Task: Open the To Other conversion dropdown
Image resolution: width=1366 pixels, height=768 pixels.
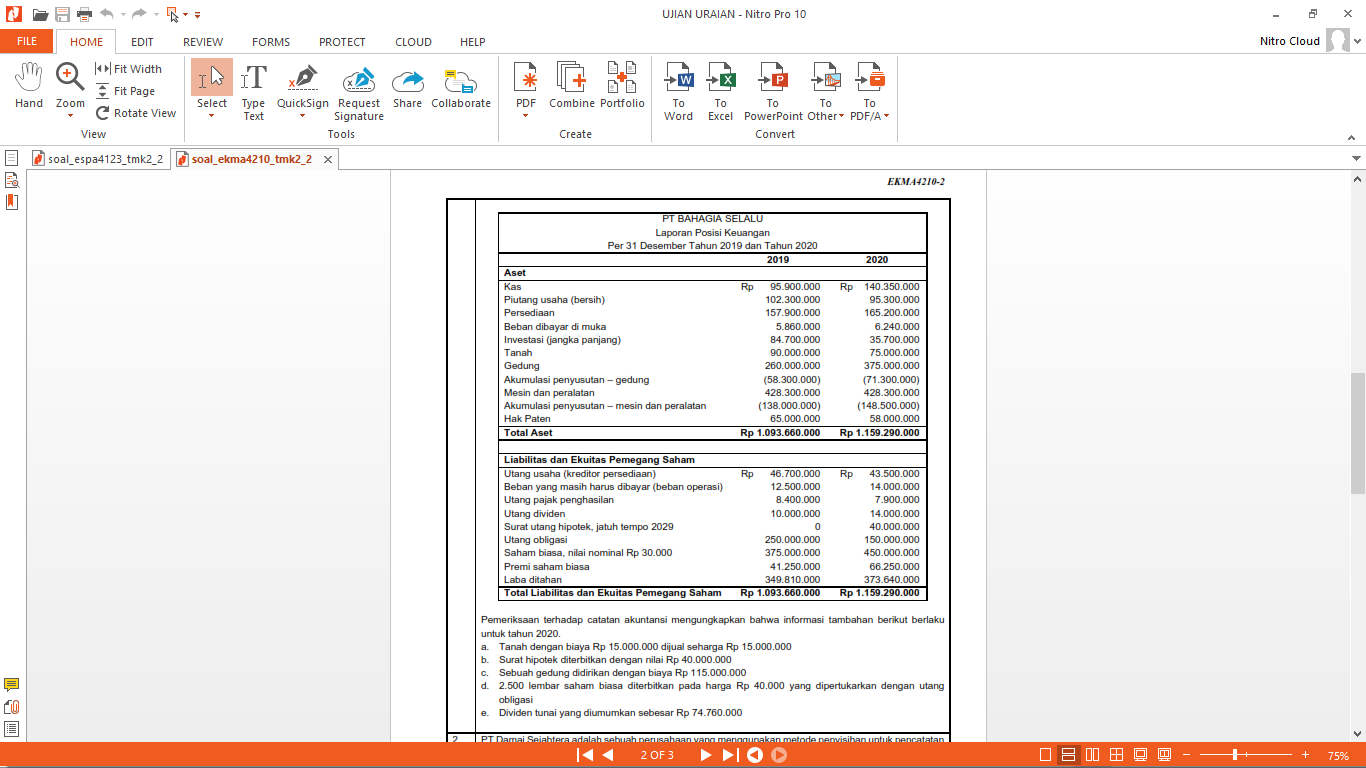Action: point(825,92)
